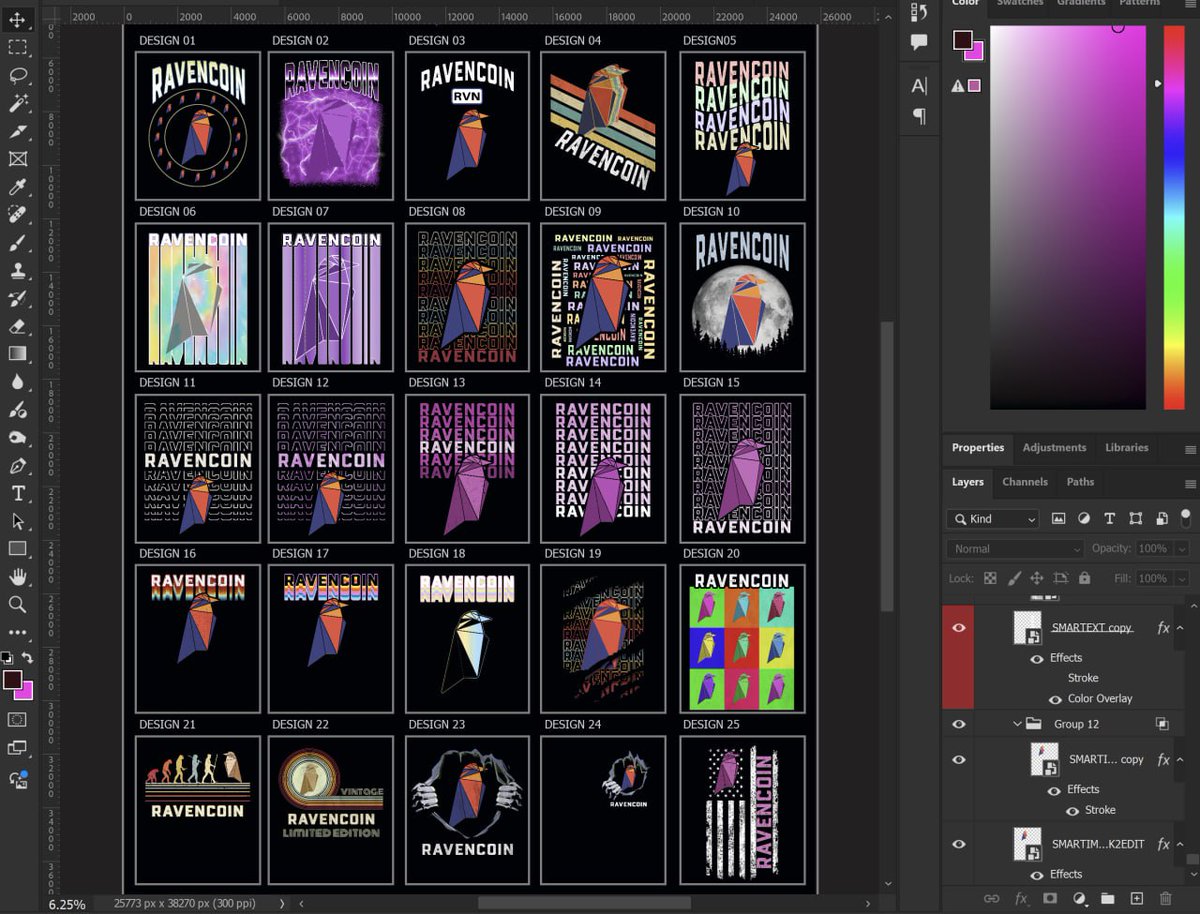The height and width of the screenshot is (914, 1200).
Task: Open the Fill slider dropdown arrow
Action: point(1182,578)
